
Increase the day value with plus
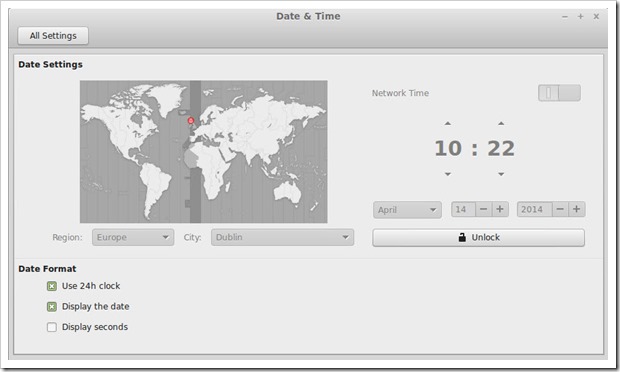pyautogui.click(x=500, y=209)
